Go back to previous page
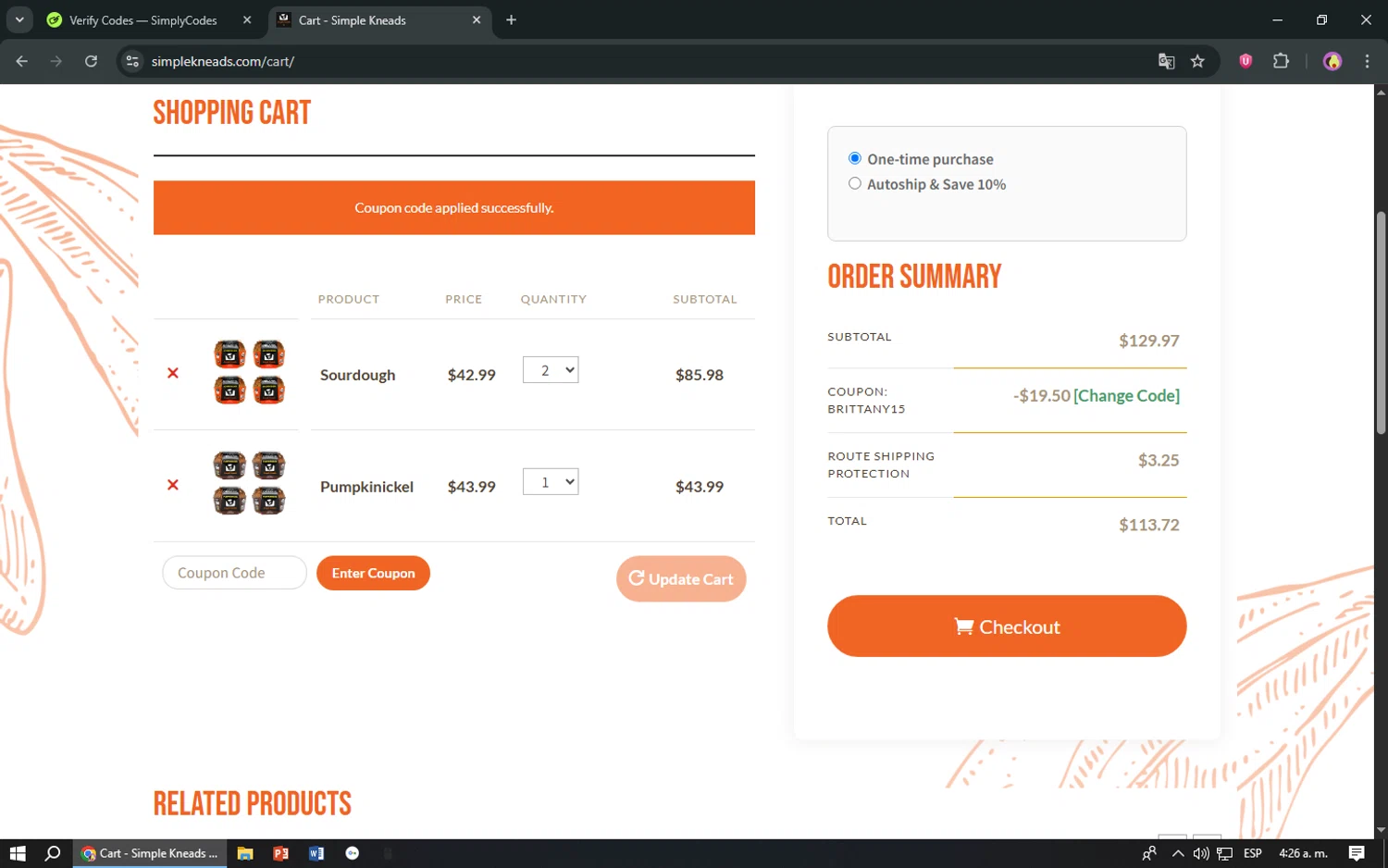This screenshot has height=868, width=1388. point(22,61)
